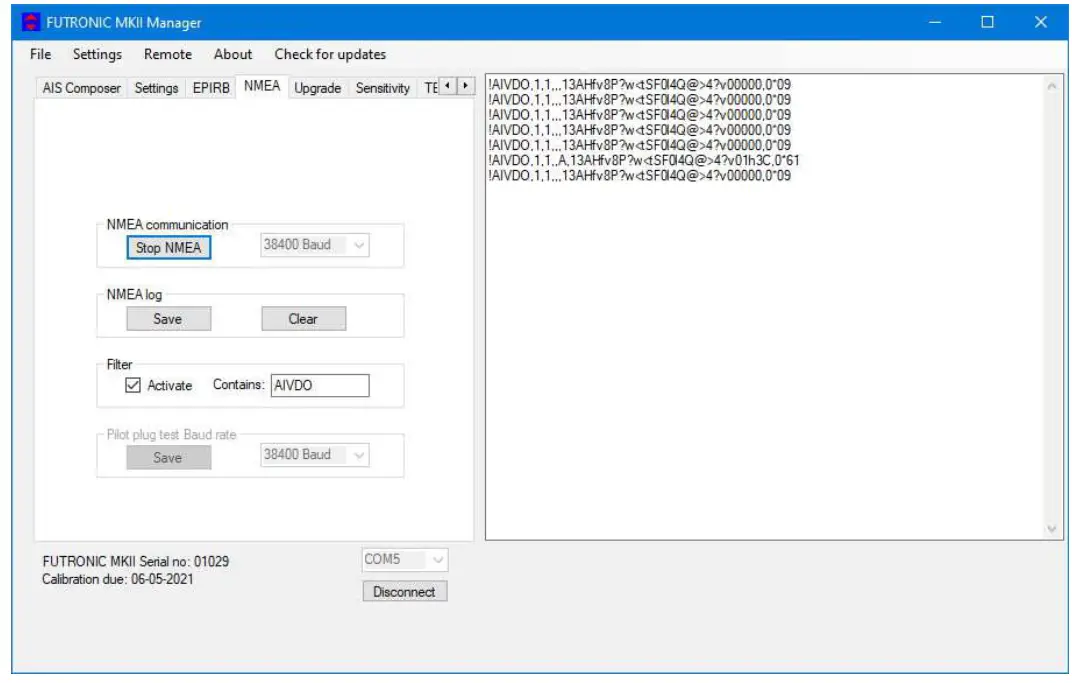Switch to the Settings tab
Viewport: 1072px width, 683px height.
156,88
